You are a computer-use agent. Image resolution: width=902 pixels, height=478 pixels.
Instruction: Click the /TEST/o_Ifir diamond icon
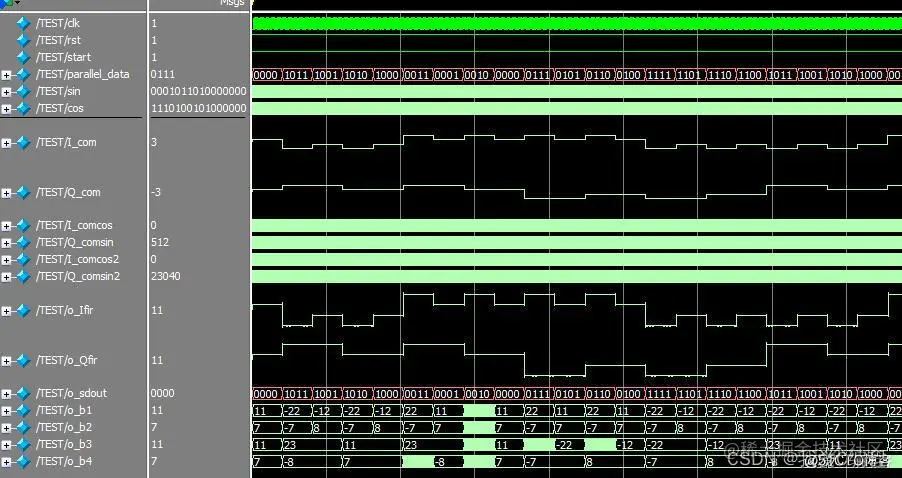(23, 310)
